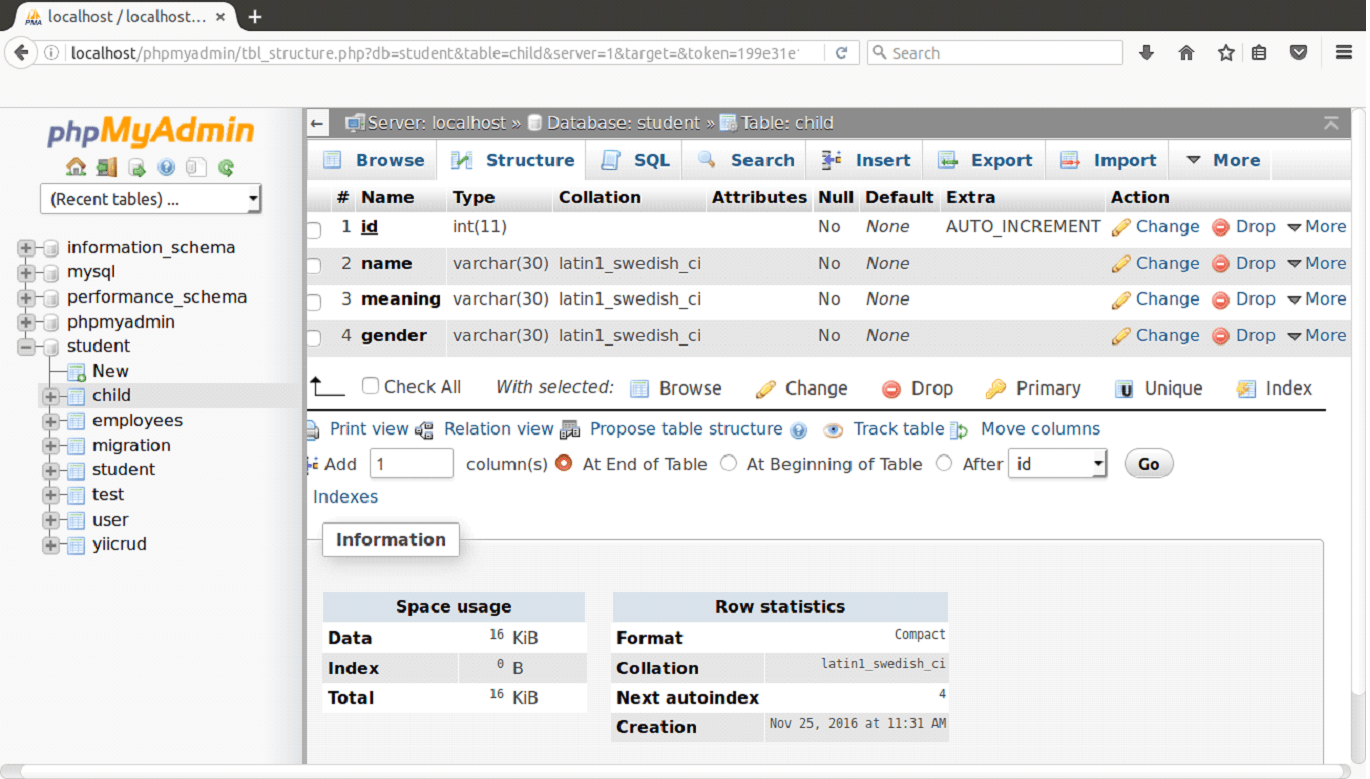Click the phpMyAdmin home icon in sidebar
This screenshot has width=1370, height=779.
[x=76, y=167]
